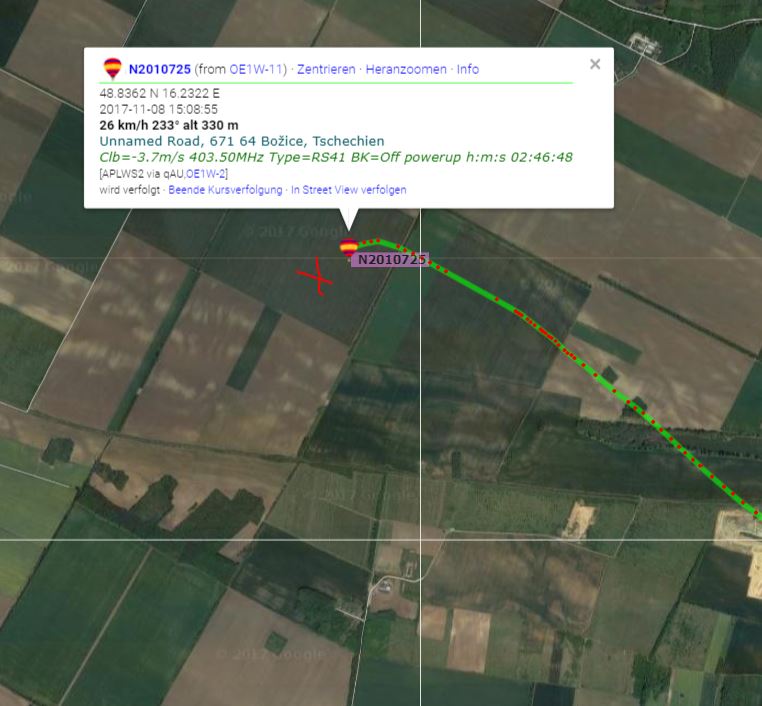
Task: Click the APLWS2 via qAU path text
Action: [141, 174]
